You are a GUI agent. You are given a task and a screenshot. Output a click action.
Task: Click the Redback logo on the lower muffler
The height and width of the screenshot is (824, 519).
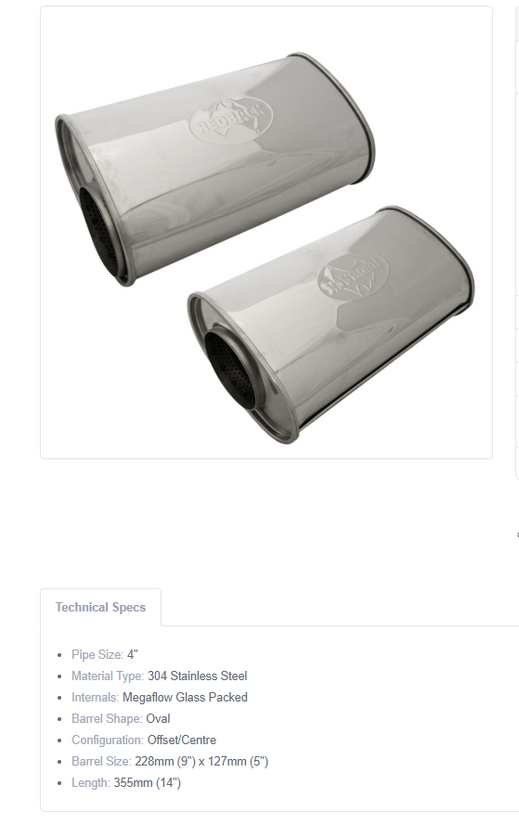(352, 275)
